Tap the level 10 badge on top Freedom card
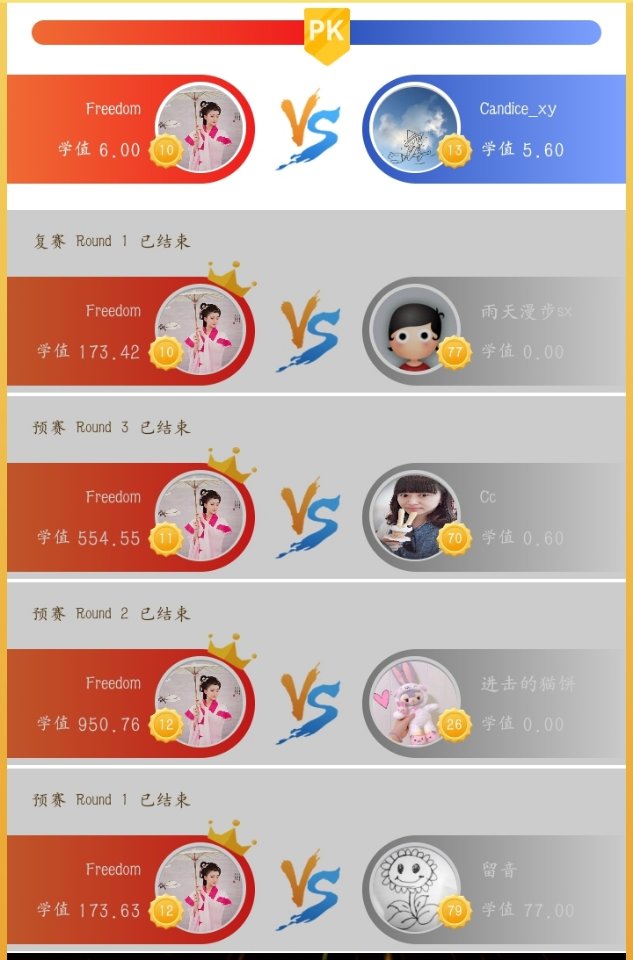 [166, 150]
